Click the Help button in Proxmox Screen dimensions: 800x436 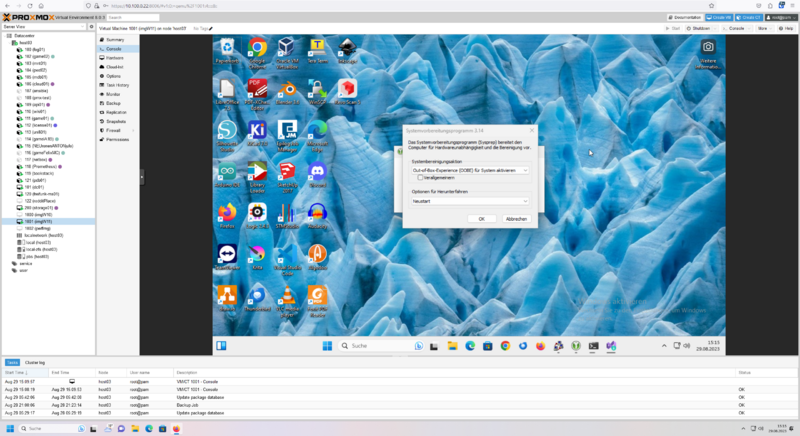(x=786, y=29)
